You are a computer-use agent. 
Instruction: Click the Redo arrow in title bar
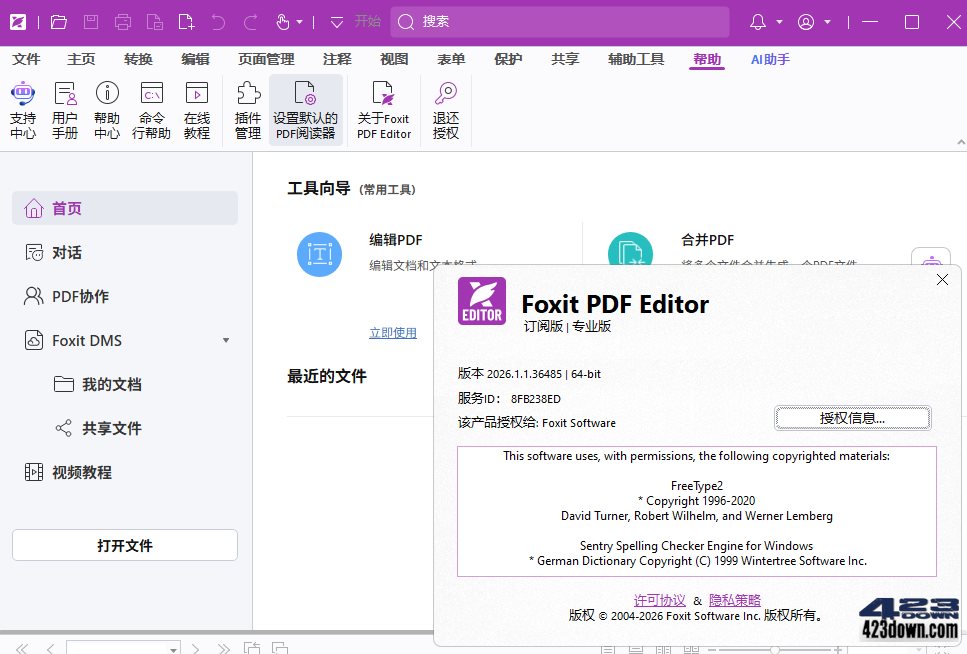click(x=250, y=22)
